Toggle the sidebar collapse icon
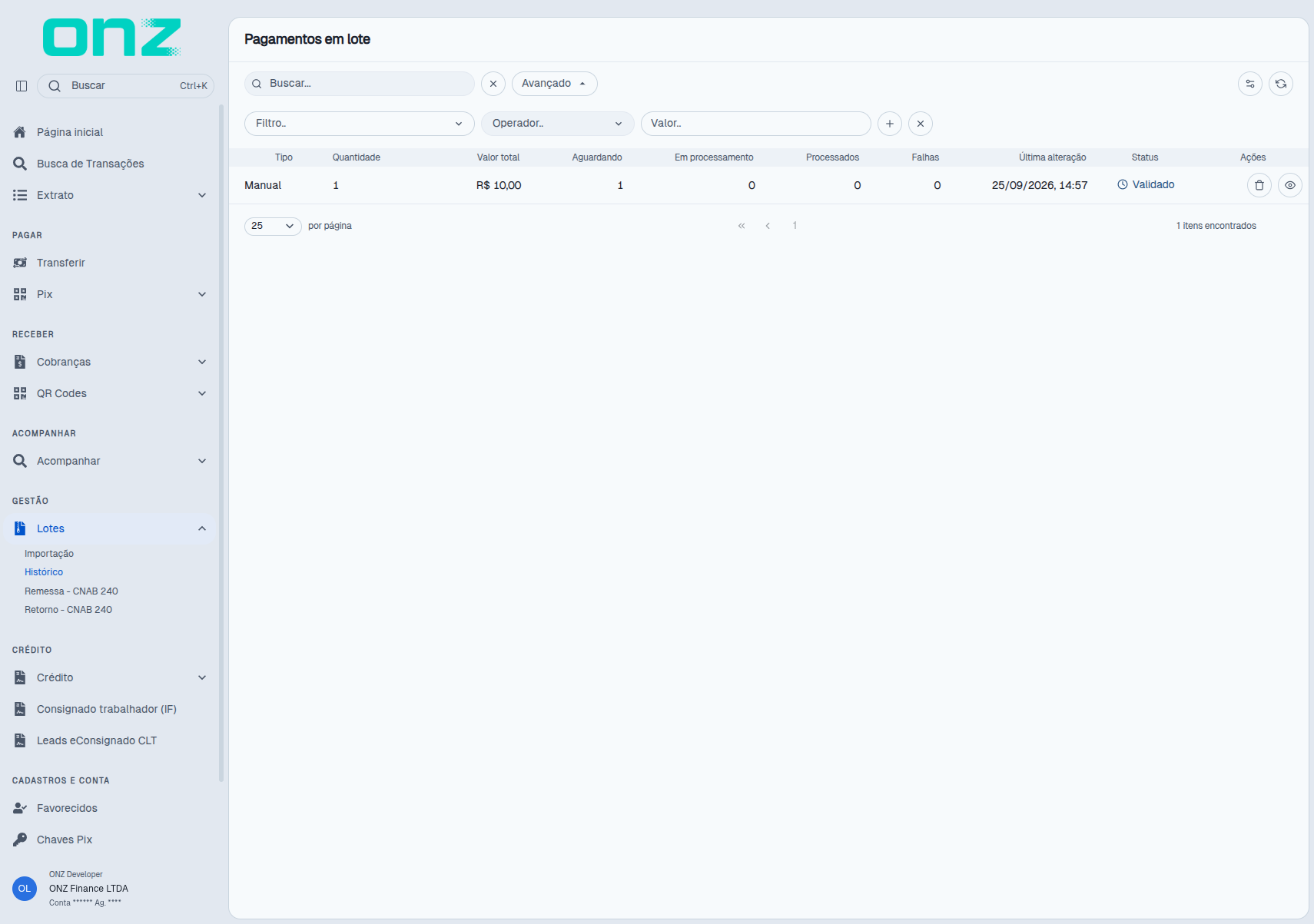This screenshot has height=924, width=1314. [x=22, y=86]
